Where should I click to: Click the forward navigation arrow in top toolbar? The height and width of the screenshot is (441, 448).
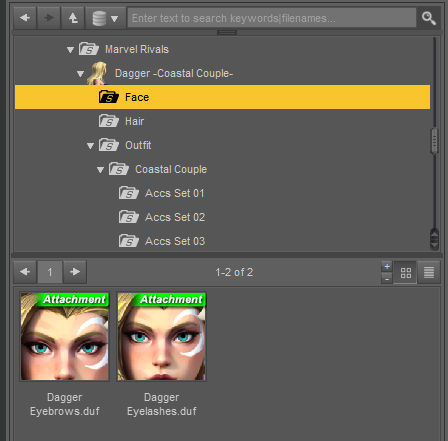pyautogui.click(x=49, y=18)
